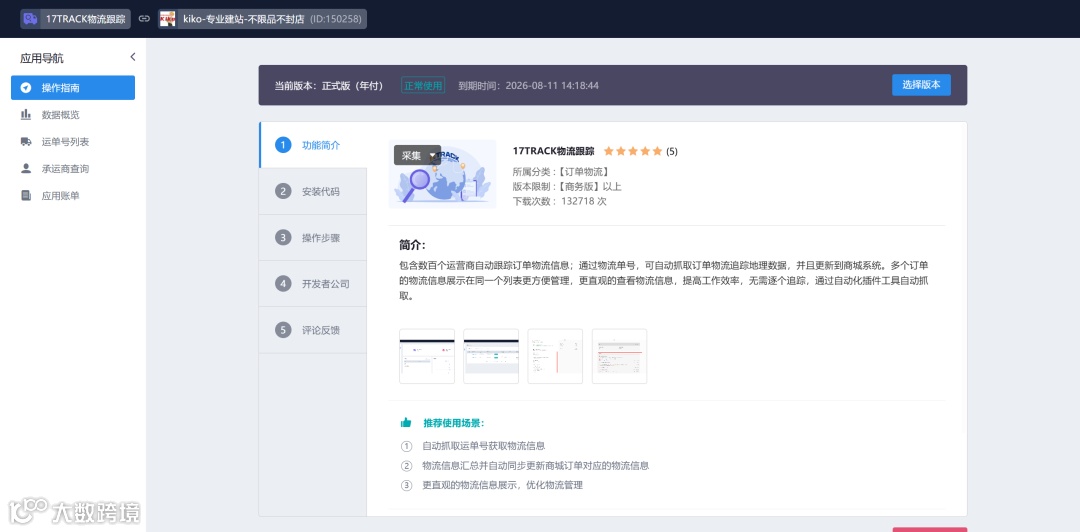The height and width of the screenshot is (532, 1080).
Task: Click the 物流信息汇总并自动同步 line
Action: coord(535,465)
